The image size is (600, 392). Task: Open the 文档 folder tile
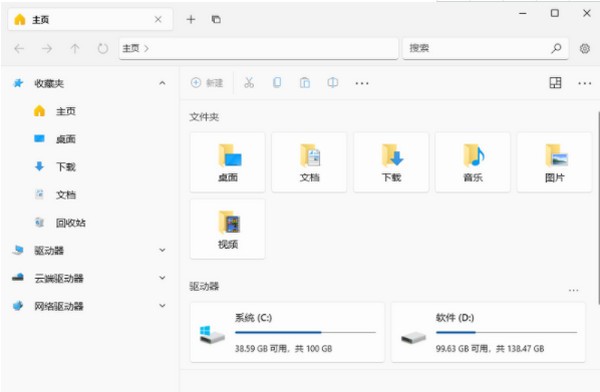pyautogui.click(x=309, y=162)
